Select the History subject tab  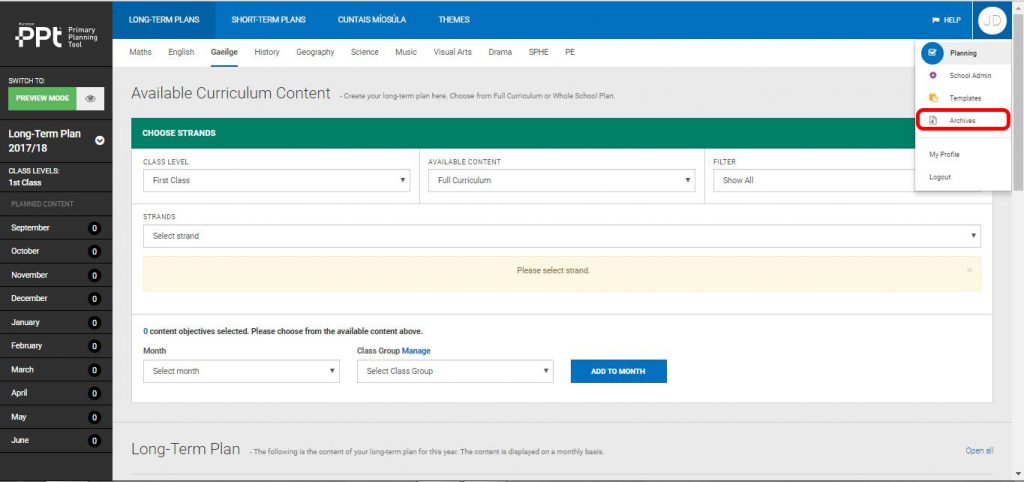pyautogui.click(x=266, y=52)
